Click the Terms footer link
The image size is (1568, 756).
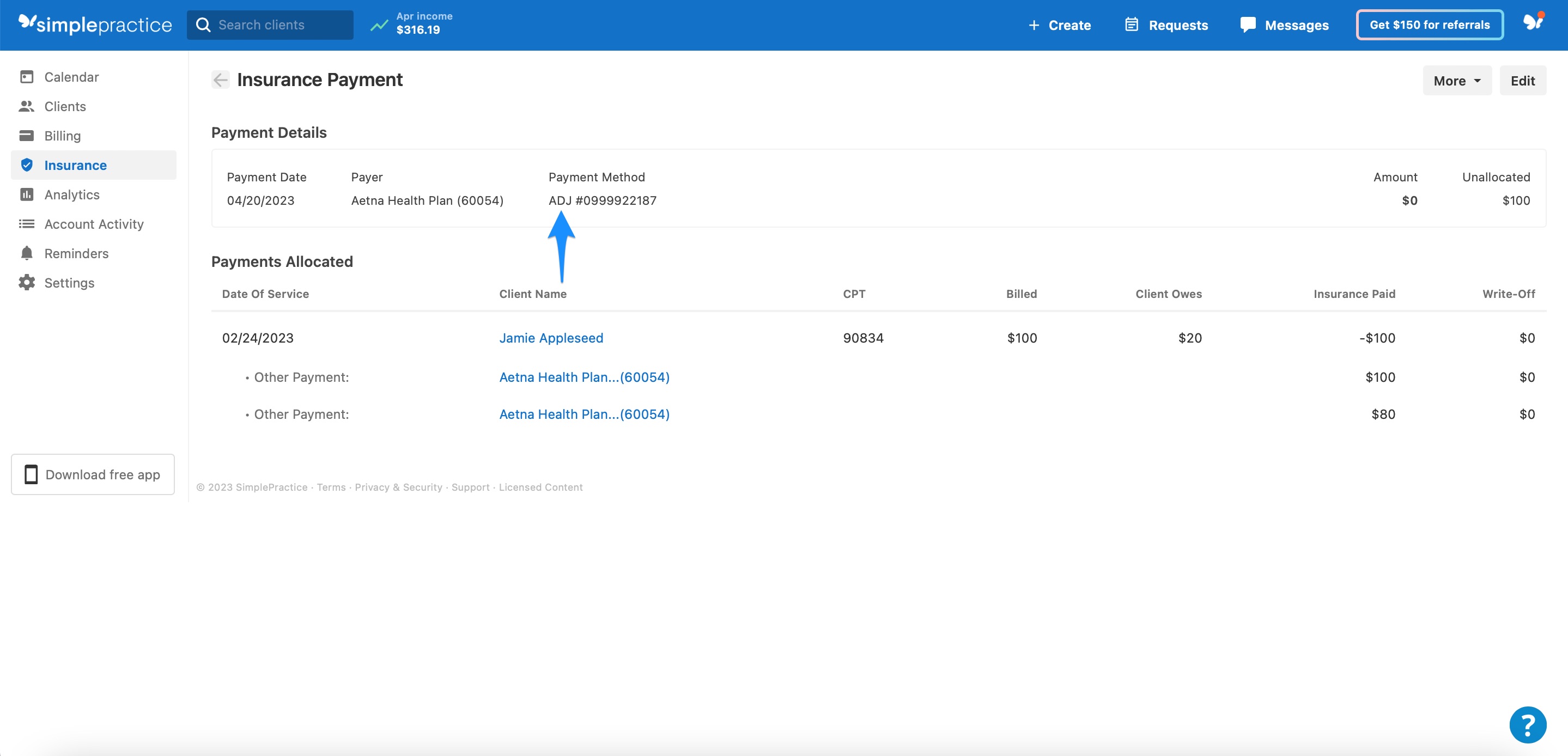click(331, 487)
